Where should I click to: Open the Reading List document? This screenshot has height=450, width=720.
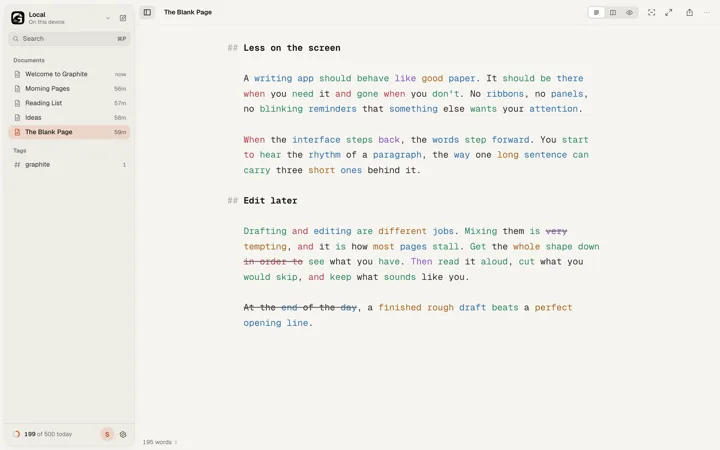[69, 103]
